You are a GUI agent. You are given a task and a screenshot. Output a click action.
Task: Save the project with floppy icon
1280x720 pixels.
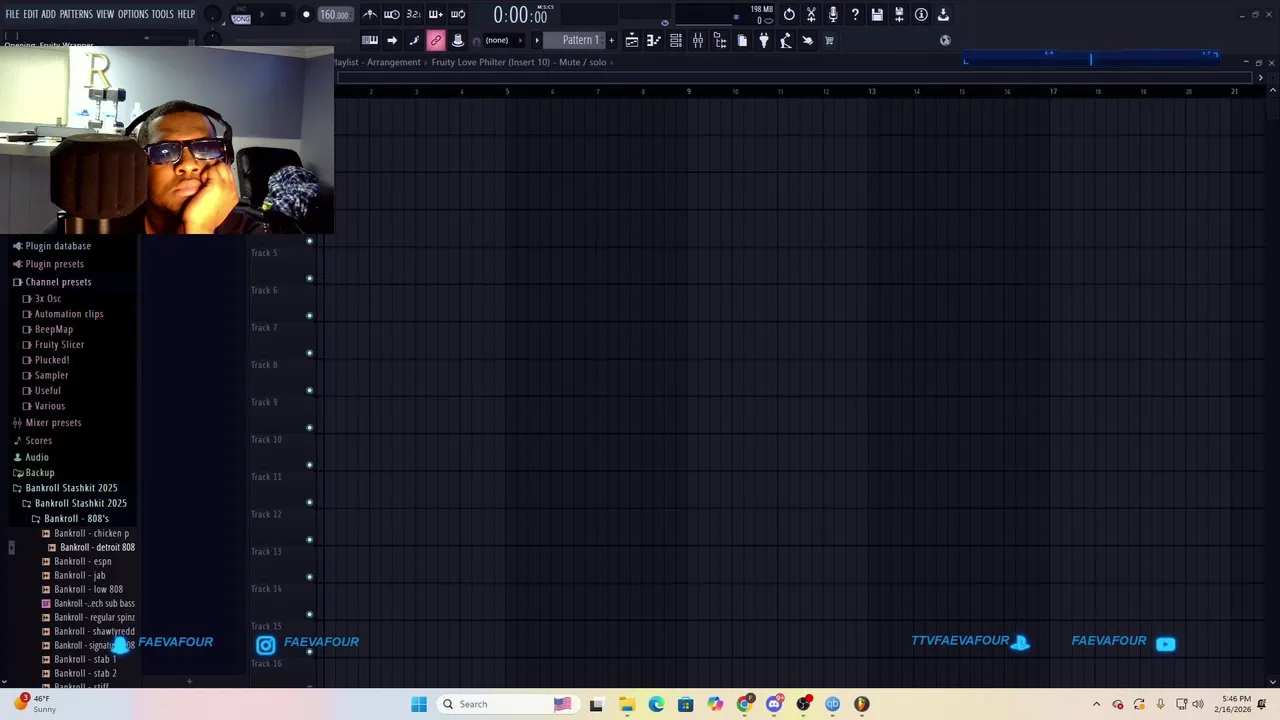(x=877, y=14)
